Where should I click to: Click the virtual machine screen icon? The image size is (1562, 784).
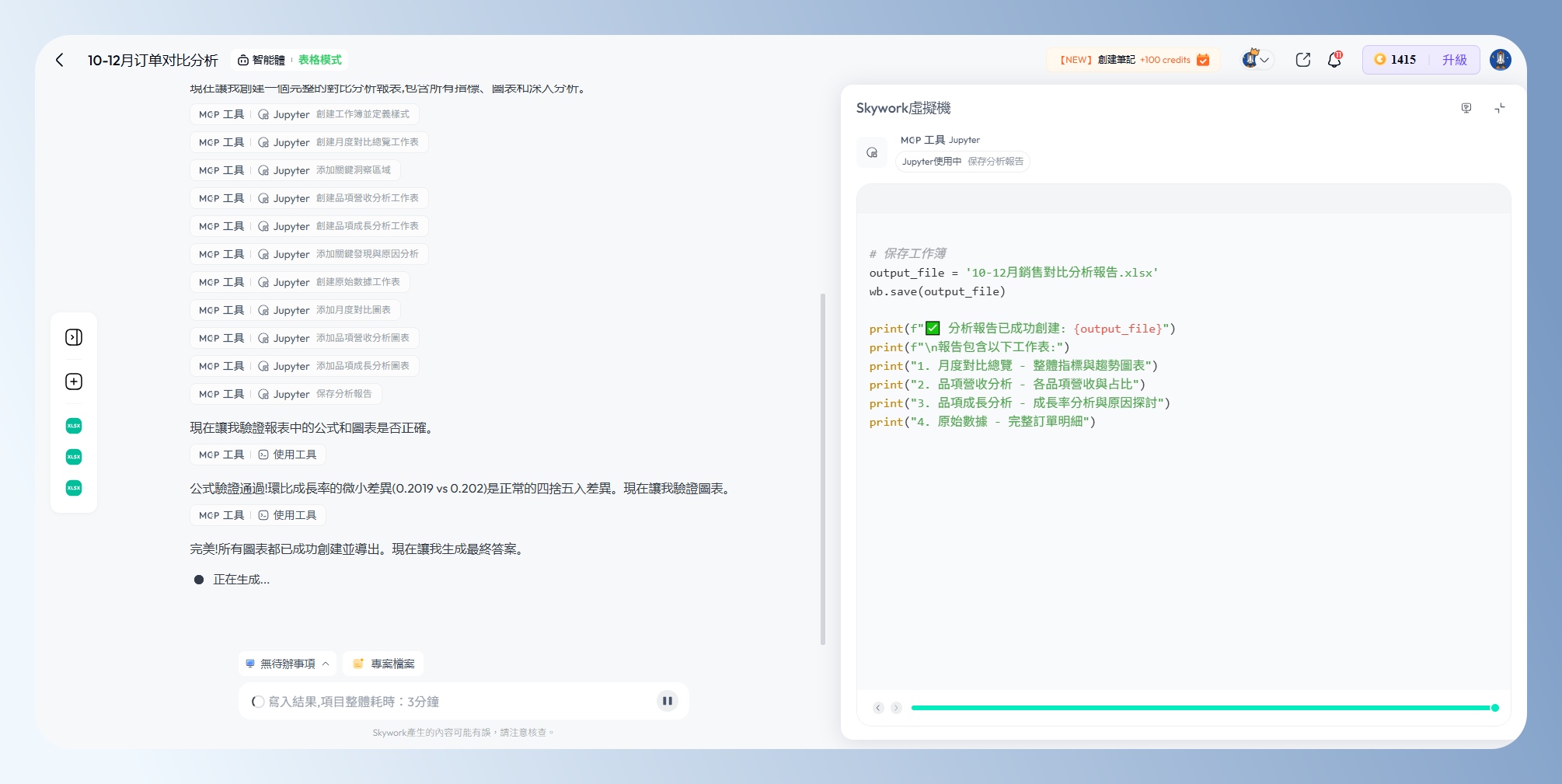[1466, 108]
